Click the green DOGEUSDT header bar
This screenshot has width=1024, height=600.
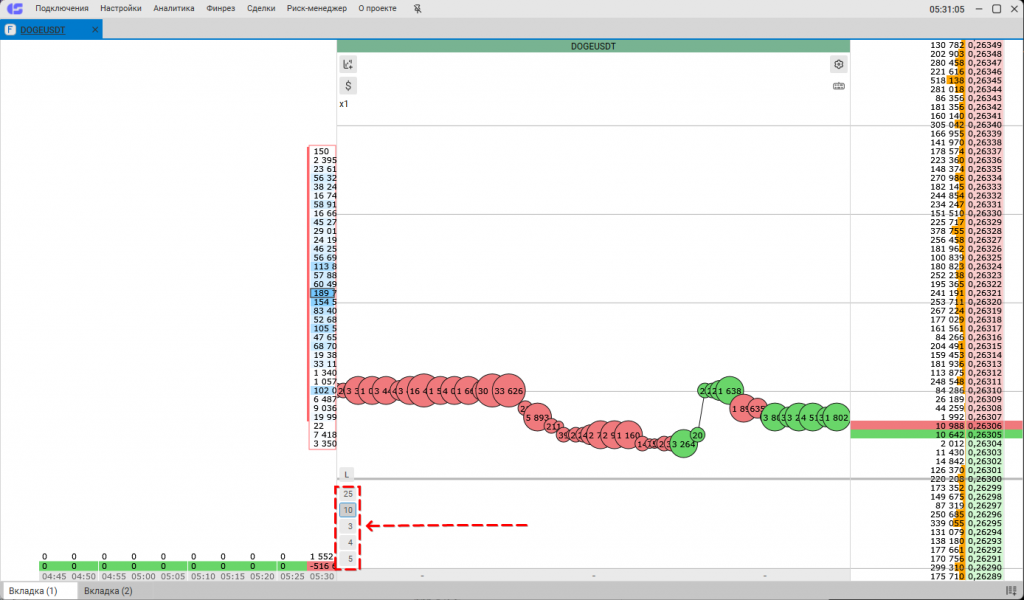(x=593, y=46)
